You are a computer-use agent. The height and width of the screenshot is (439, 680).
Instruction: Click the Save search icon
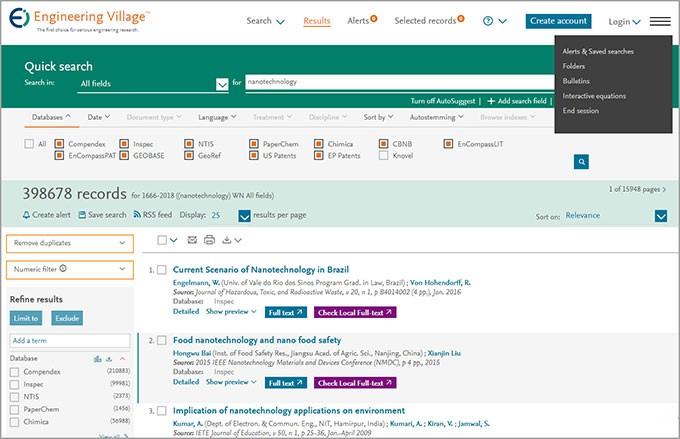tap(82, 215)
